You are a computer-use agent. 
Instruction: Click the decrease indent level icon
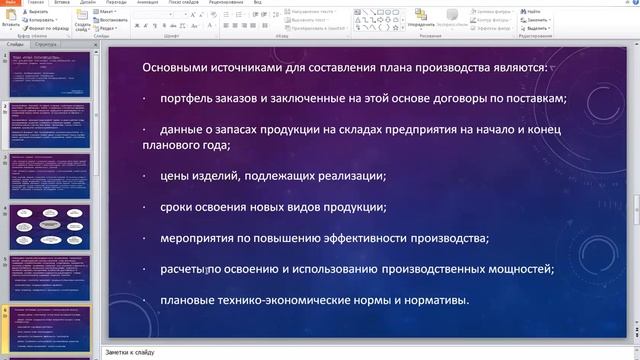(x=255, y=15)
